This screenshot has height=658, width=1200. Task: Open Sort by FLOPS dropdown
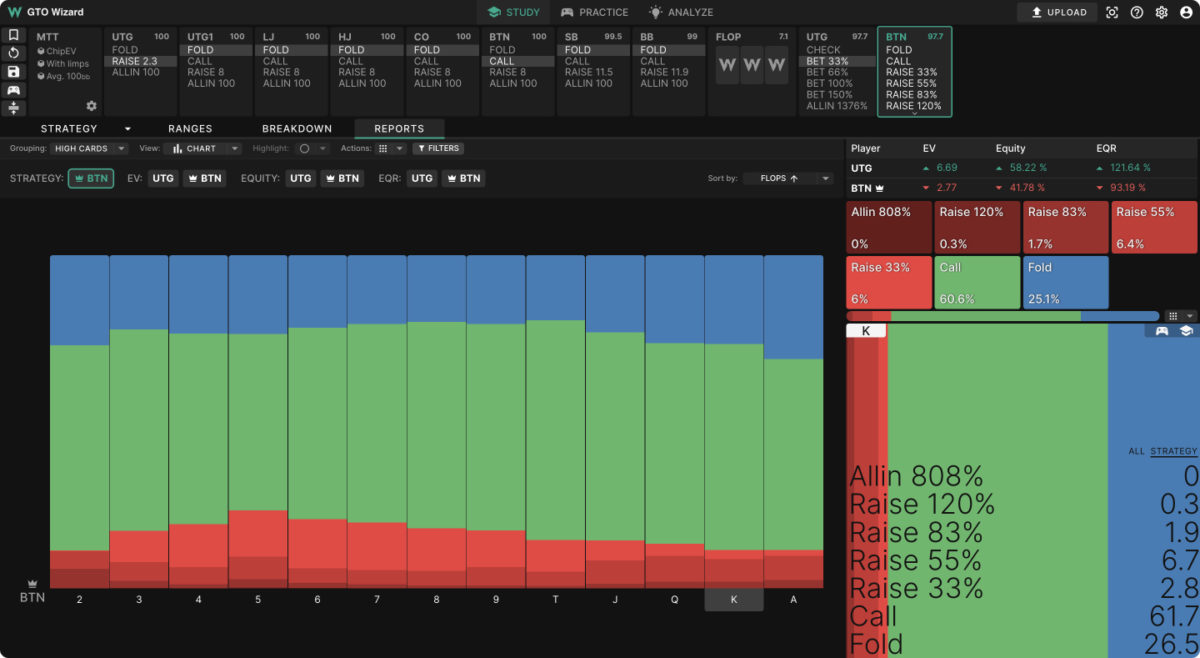tap(788, 178)
